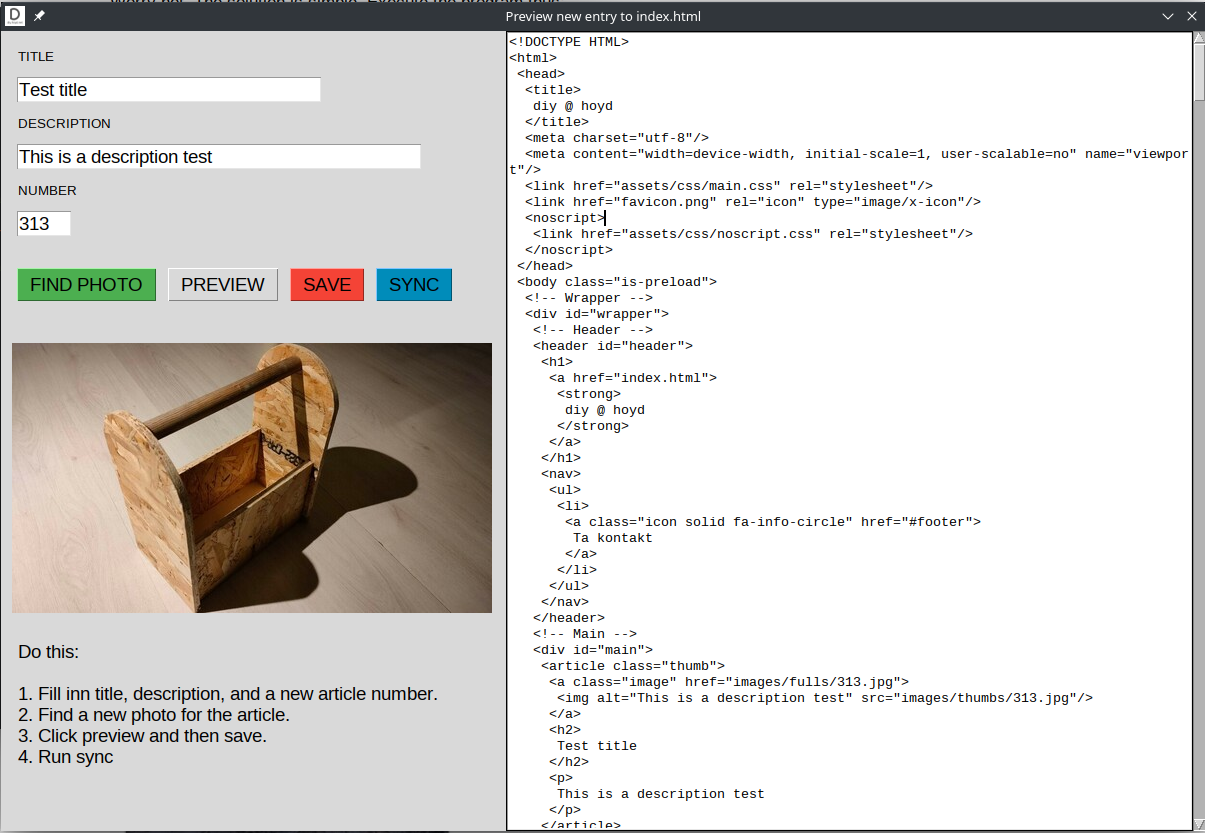Image resolution: width=1205 pixels, height=833 pixels.
Task: Click the 'Ta kontakt' text in the code
Action: click(612, 538)
